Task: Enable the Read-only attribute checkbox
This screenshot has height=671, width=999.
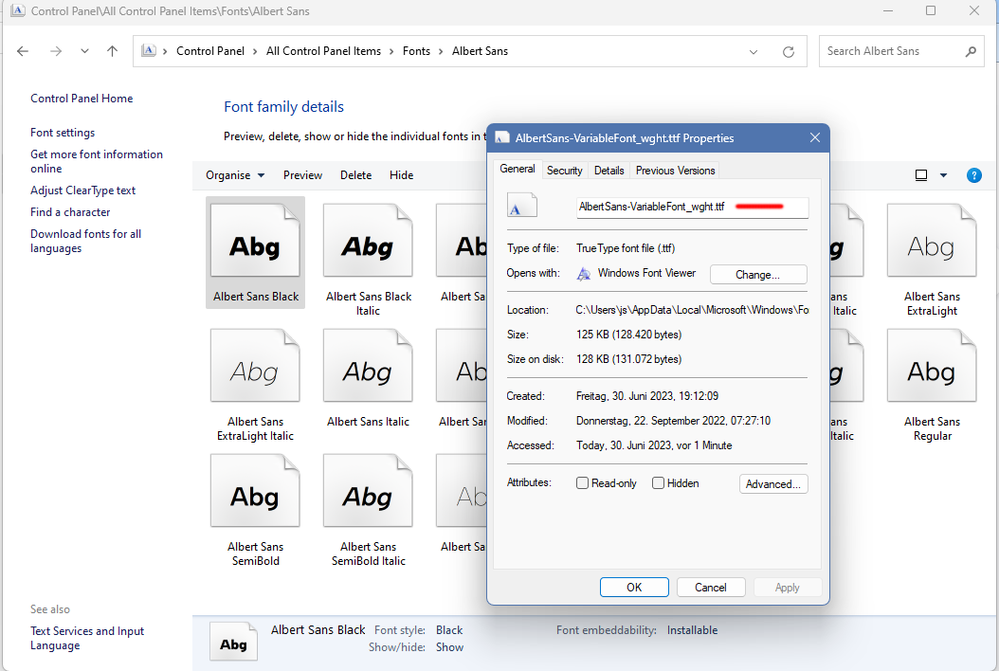Action: point(582,483)
